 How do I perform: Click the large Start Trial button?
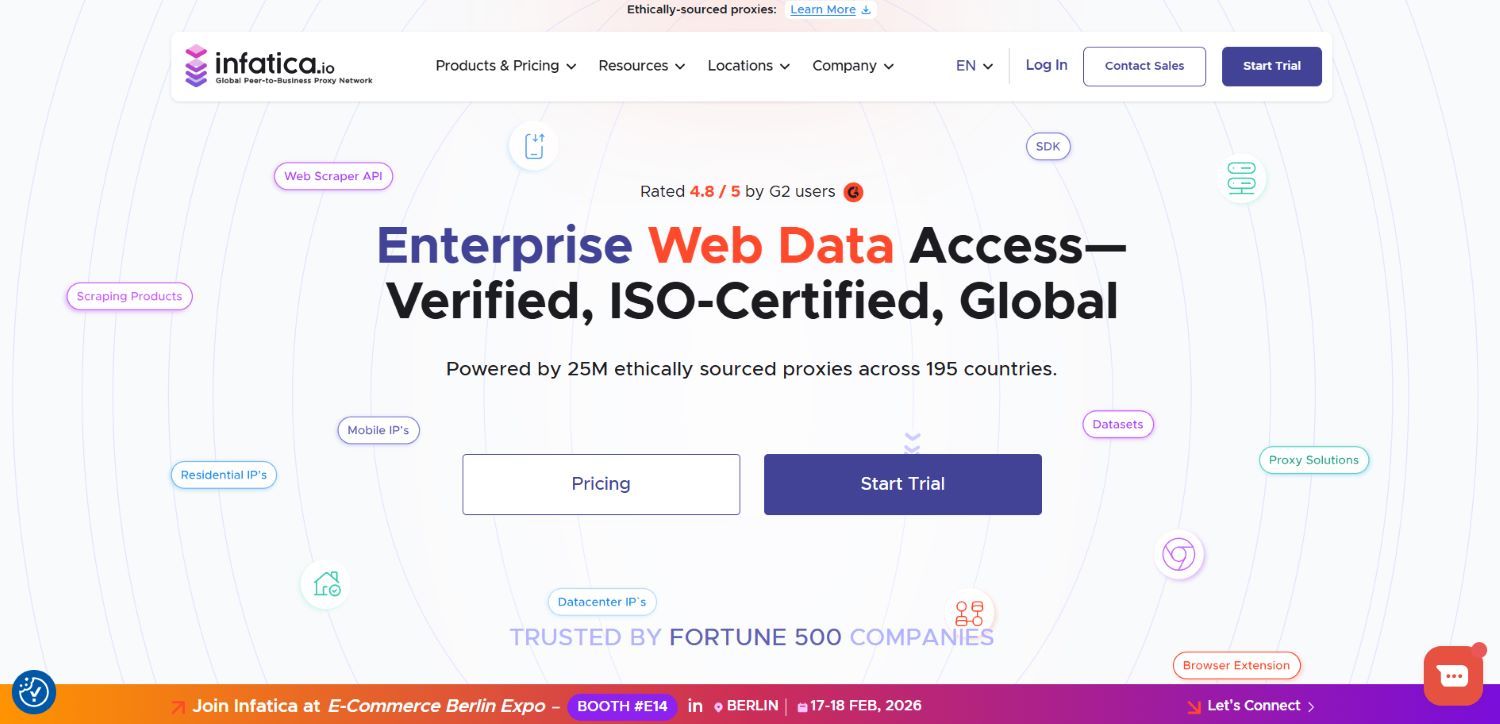click(x=903, y=484)
